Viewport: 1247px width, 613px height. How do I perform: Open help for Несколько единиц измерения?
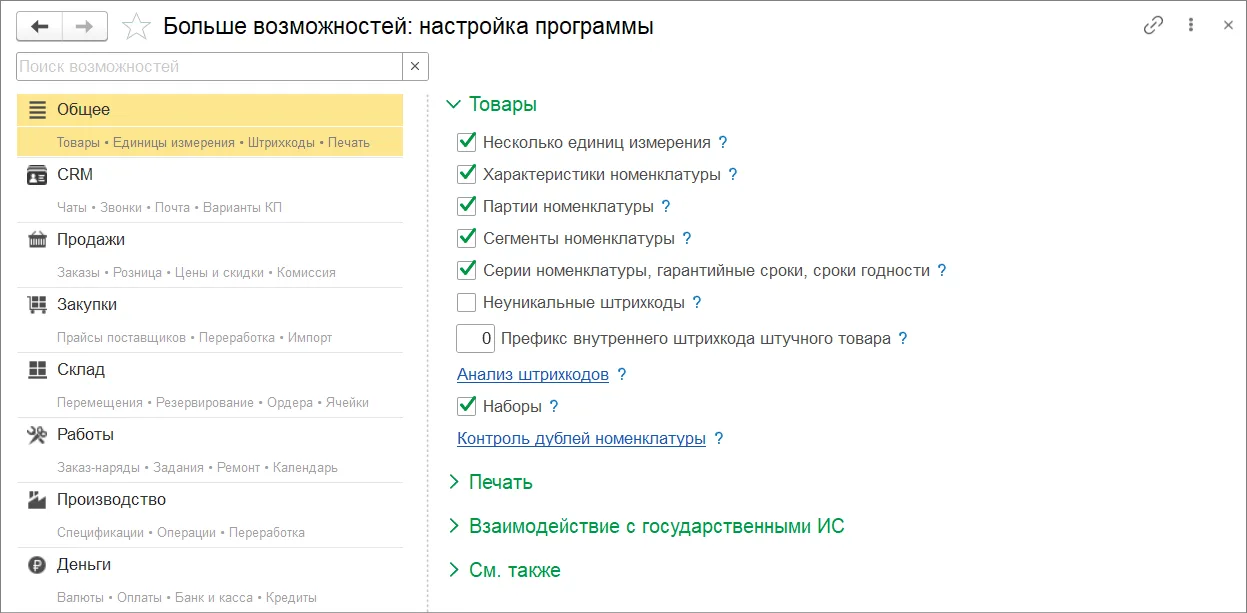pos(723,143)
